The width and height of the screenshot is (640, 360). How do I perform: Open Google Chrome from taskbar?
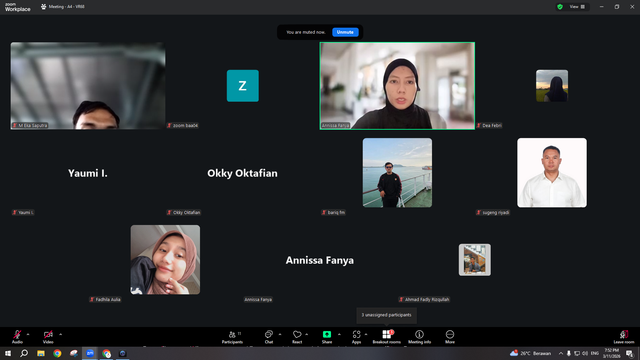click(x=57, y=353)
